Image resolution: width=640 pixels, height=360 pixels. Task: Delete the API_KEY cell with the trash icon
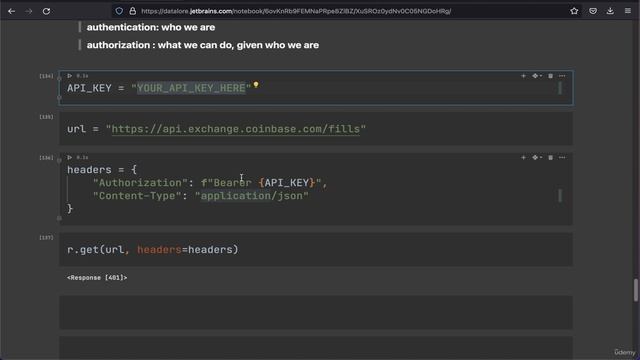[x=550, y=76]
